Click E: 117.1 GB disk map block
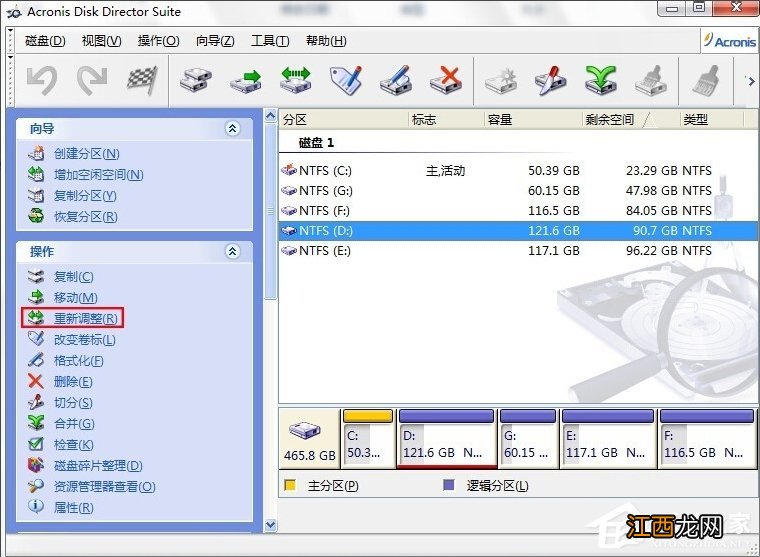The height and width of the screenshot is (557, 760). pos(608,439)
